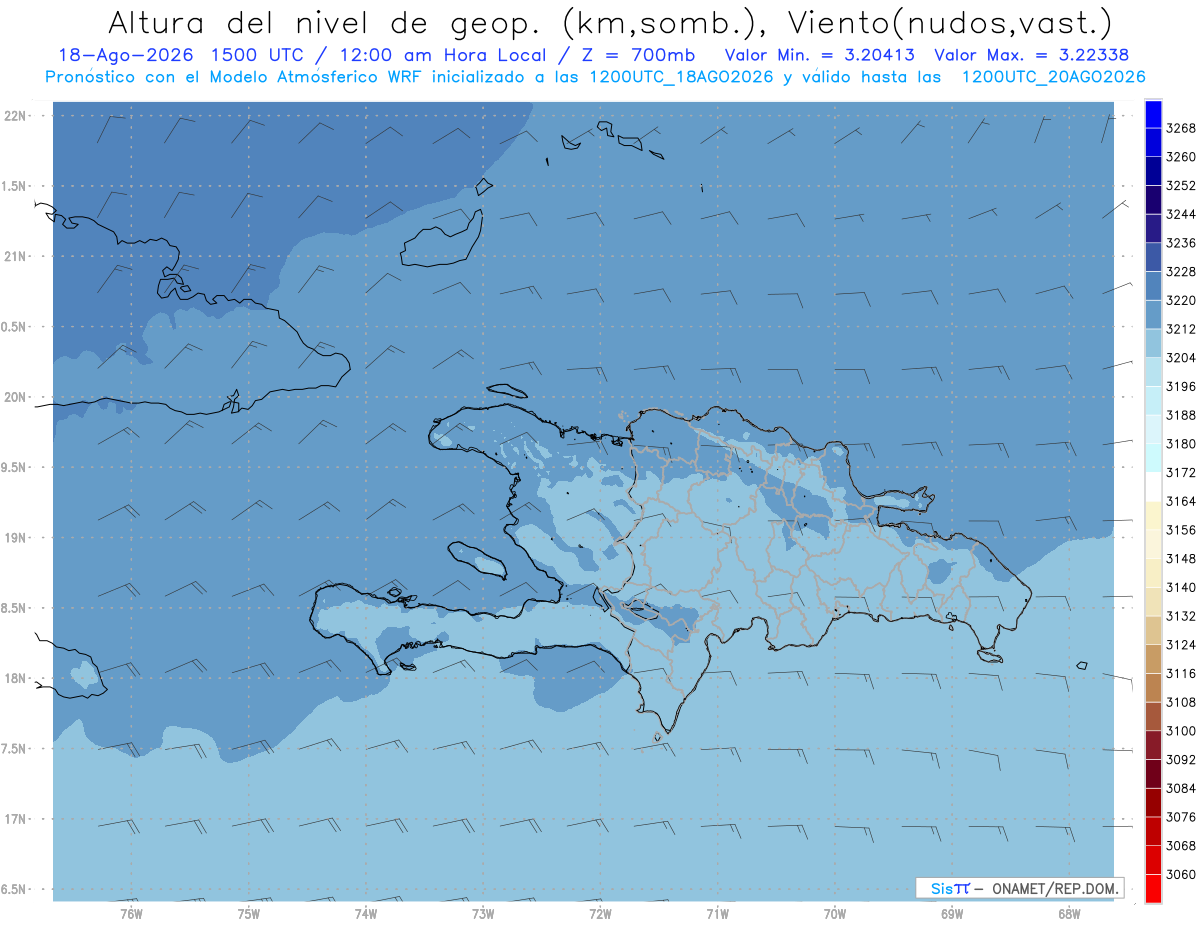Click the '71W' longitude axis label
The image size is (1200, 927).
(x=717, y=914)
